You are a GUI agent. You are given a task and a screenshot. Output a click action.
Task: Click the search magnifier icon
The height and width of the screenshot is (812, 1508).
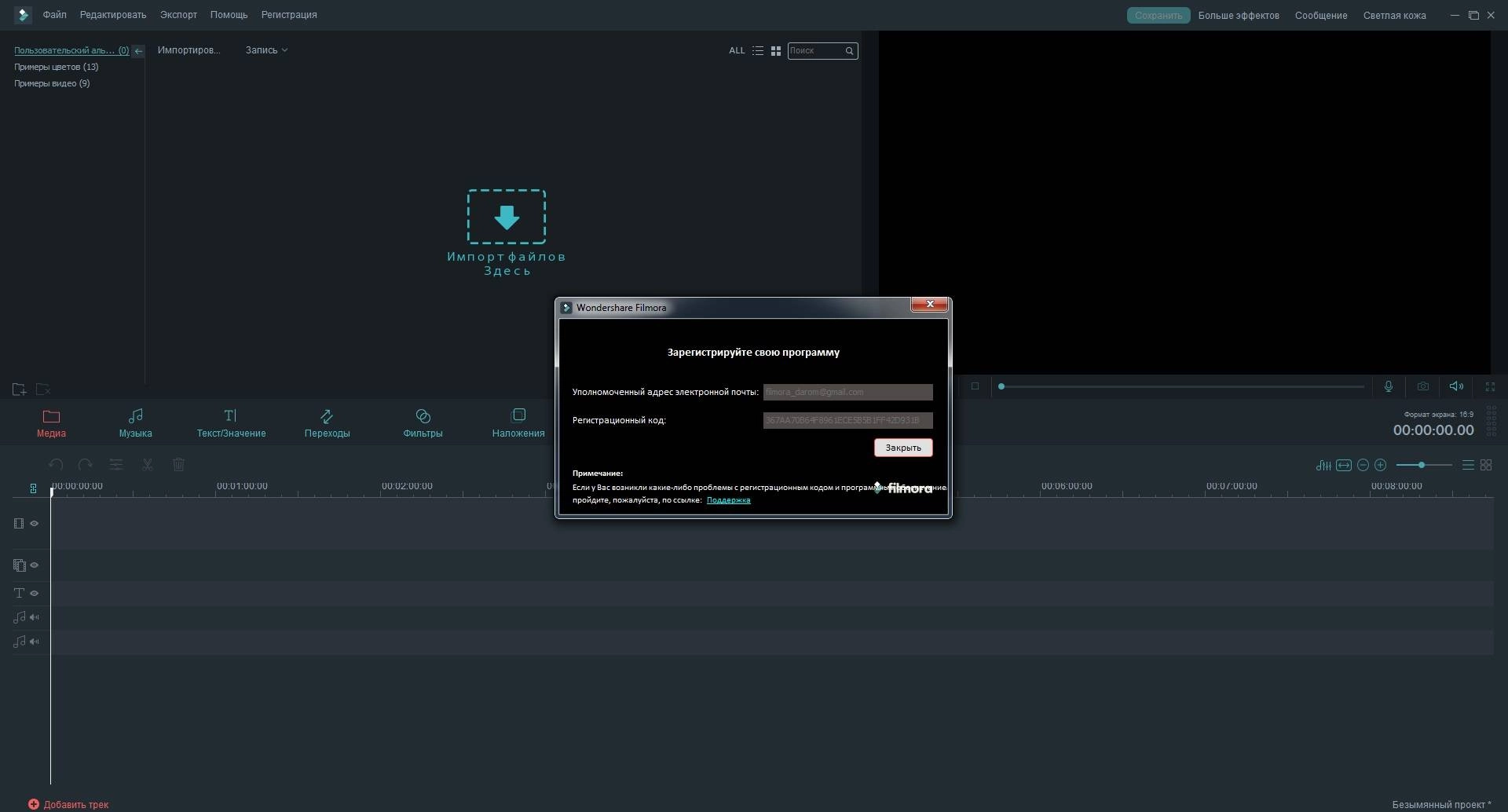[x=849, y=51]
